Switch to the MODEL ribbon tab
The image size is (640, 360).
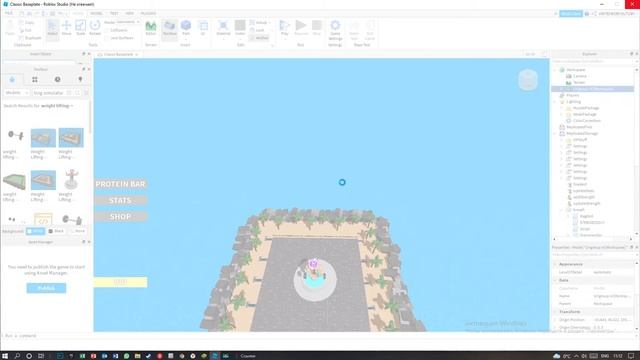[x=96, y=13]
